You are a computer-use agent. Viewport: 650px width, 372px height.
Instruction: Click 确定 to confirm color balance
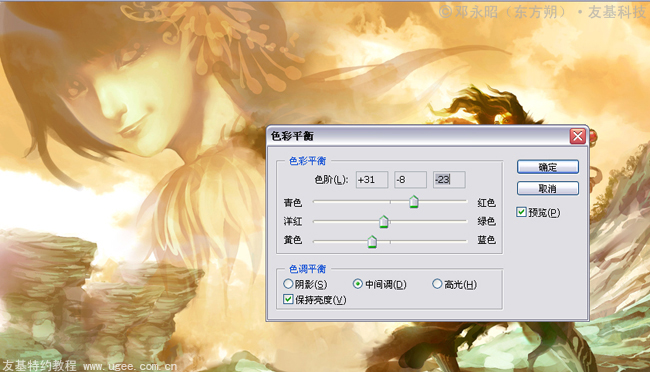[548, 167]
